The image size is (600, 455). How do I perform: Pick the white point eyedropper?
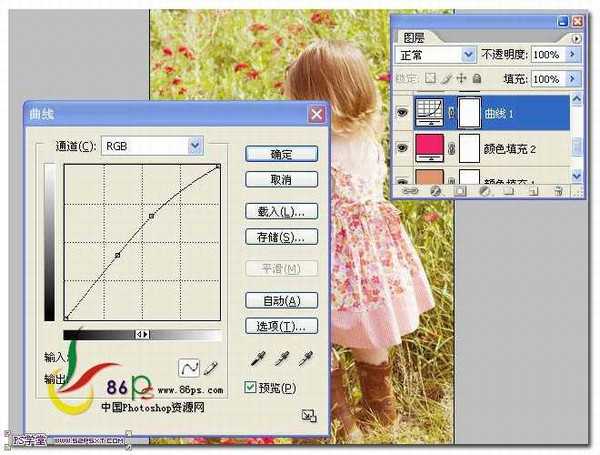click(x=306, y=359)
